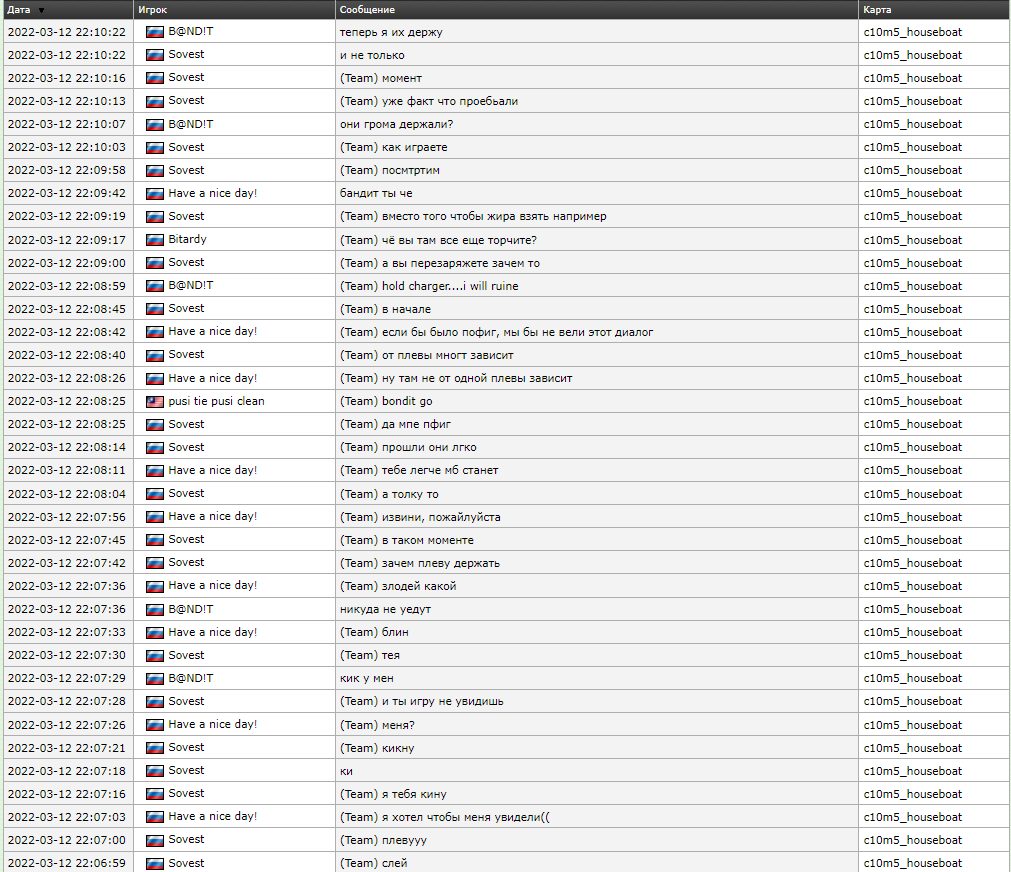Click the flag in the "извини, пожайлуста" row
This screenshot has height=872, width=1011.
coord(154,517)
